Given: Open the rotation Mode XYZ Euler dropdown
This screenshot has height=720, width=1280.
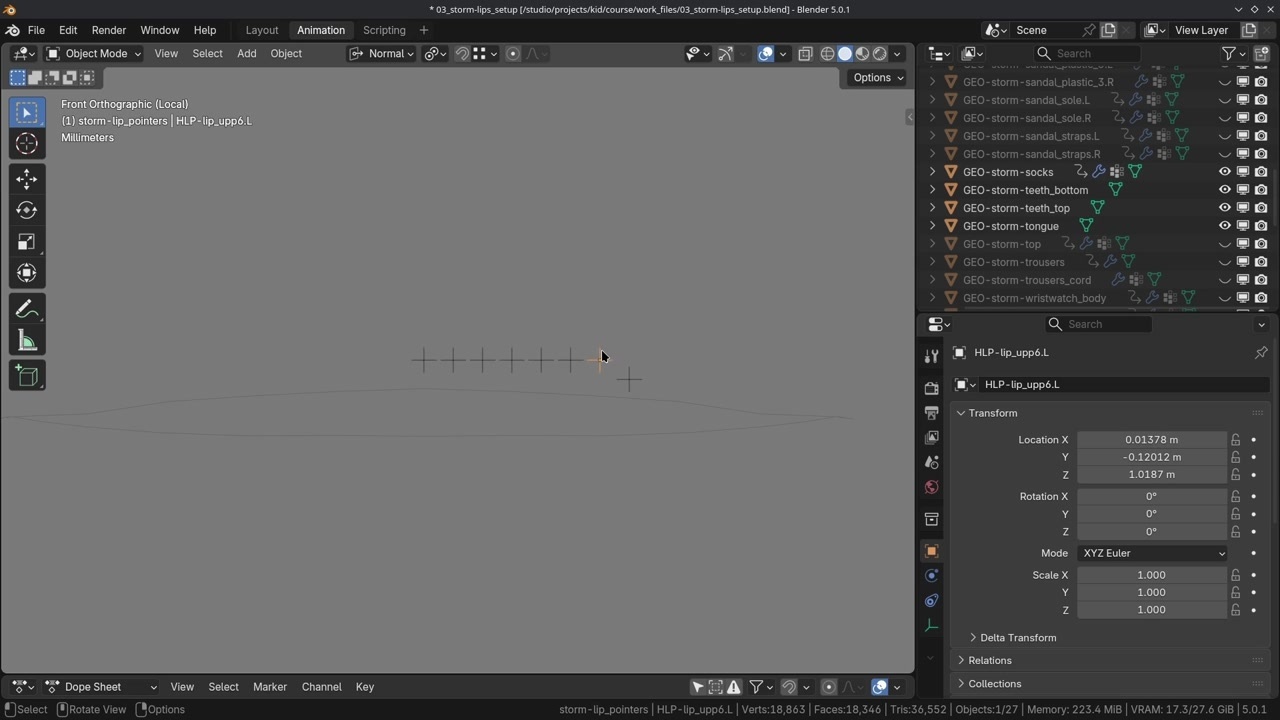Looking at the screenshot, I should [x=1151, y=553].
